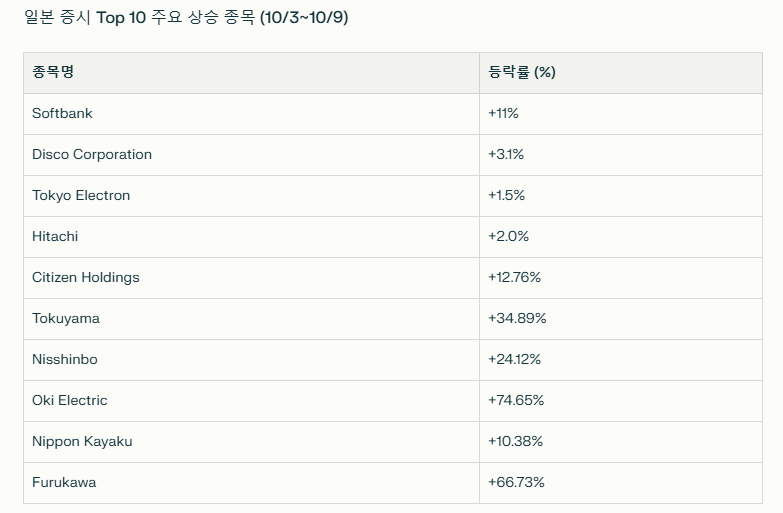Click the +24.12% Nisshinbo value

click(514, 359)
